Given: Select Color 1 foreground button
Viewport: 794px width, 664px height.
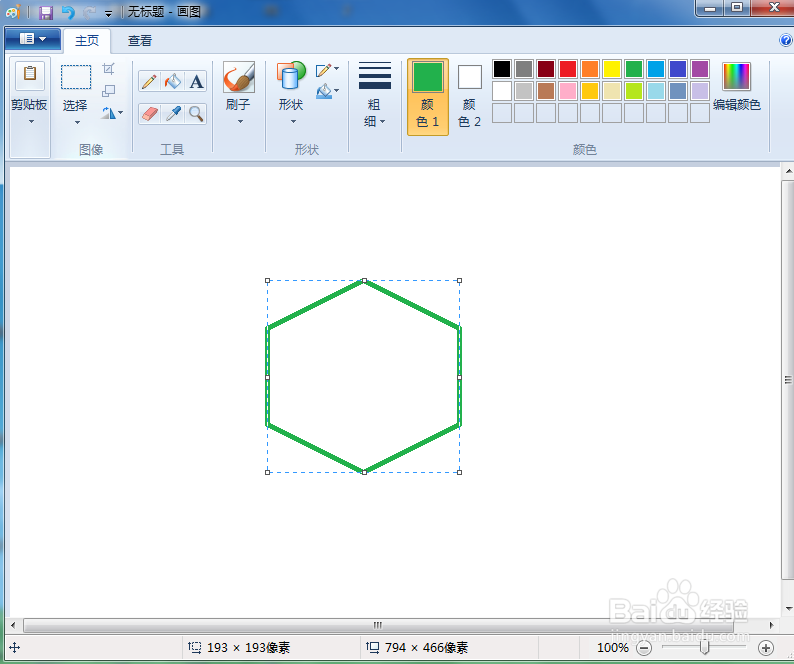Looking at the screenshot, I should click(x=427, y=97).
